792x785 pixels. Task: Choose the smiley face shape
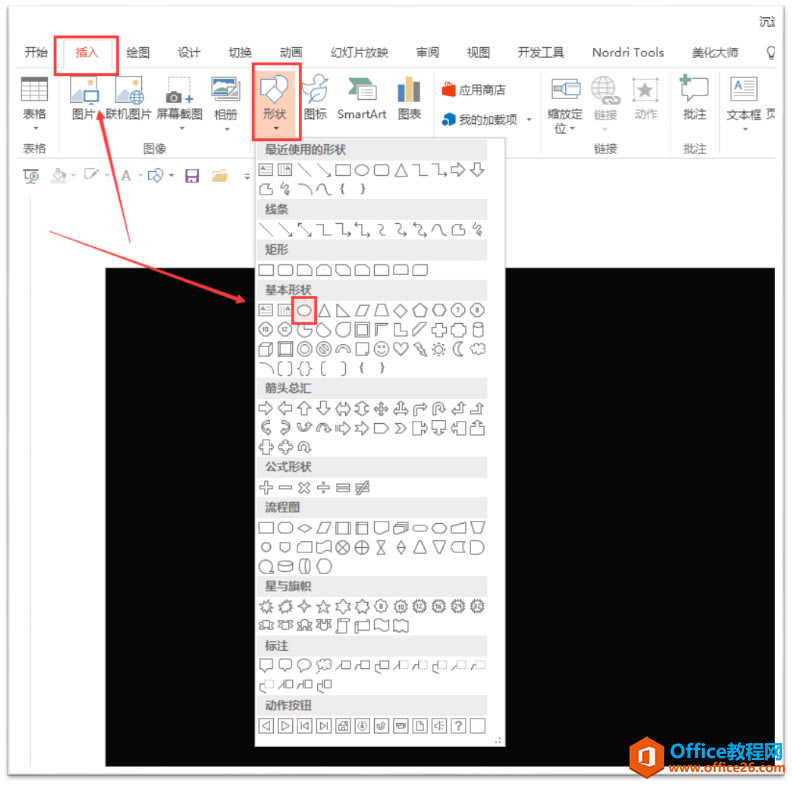381,349
